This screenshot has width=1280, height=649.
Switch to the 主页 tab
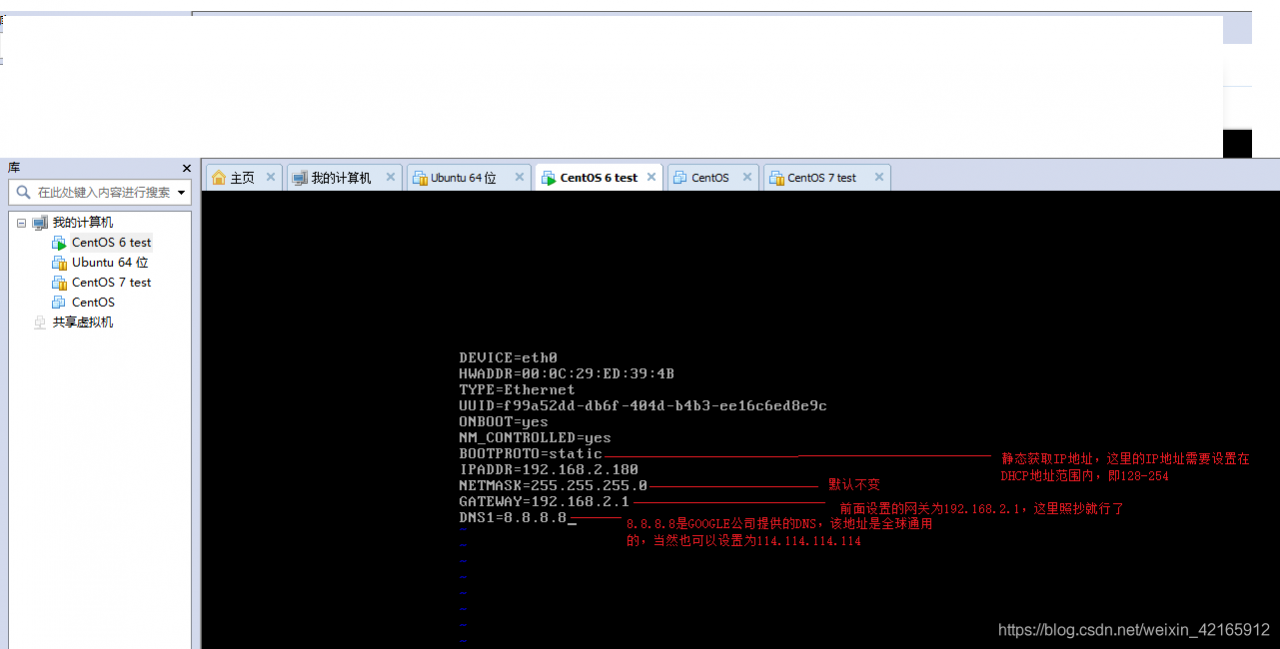coord(243,178)
